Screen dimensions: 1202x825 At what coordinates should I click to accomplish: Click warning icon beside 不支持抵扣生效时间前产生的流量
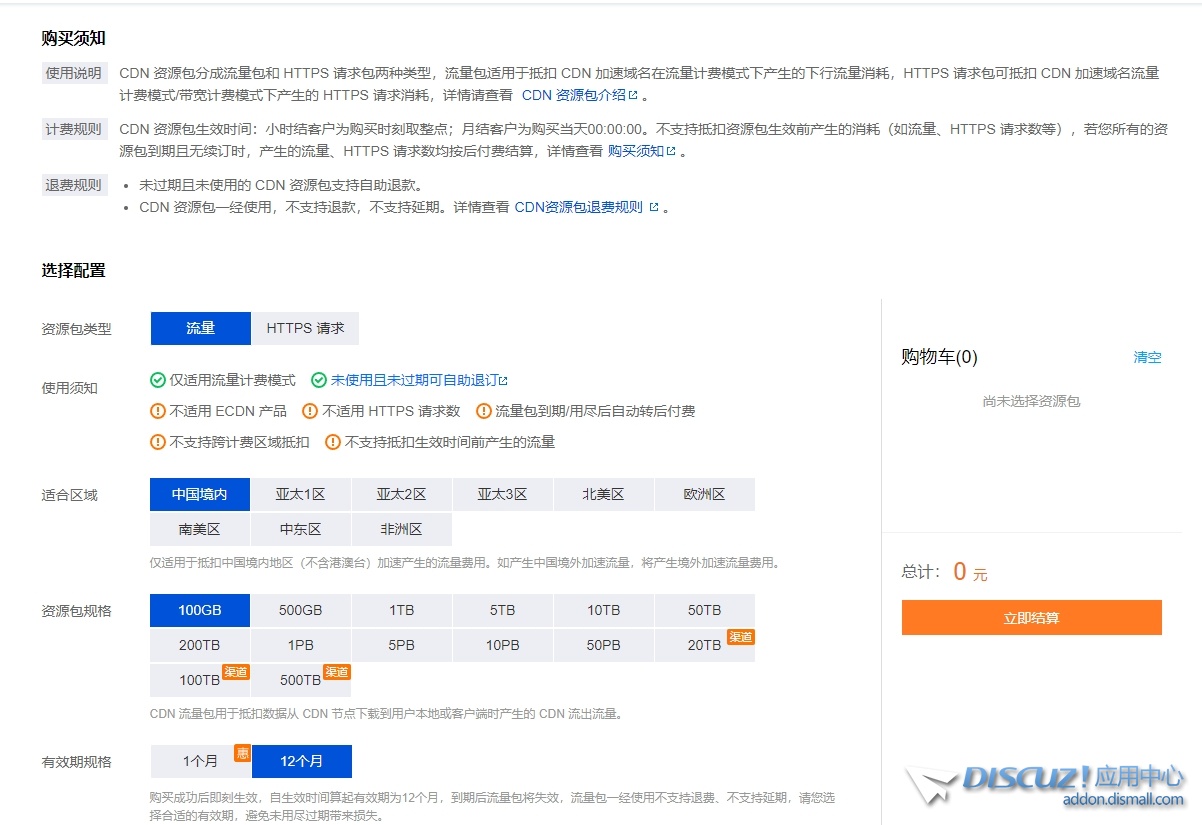click(333, 442)
